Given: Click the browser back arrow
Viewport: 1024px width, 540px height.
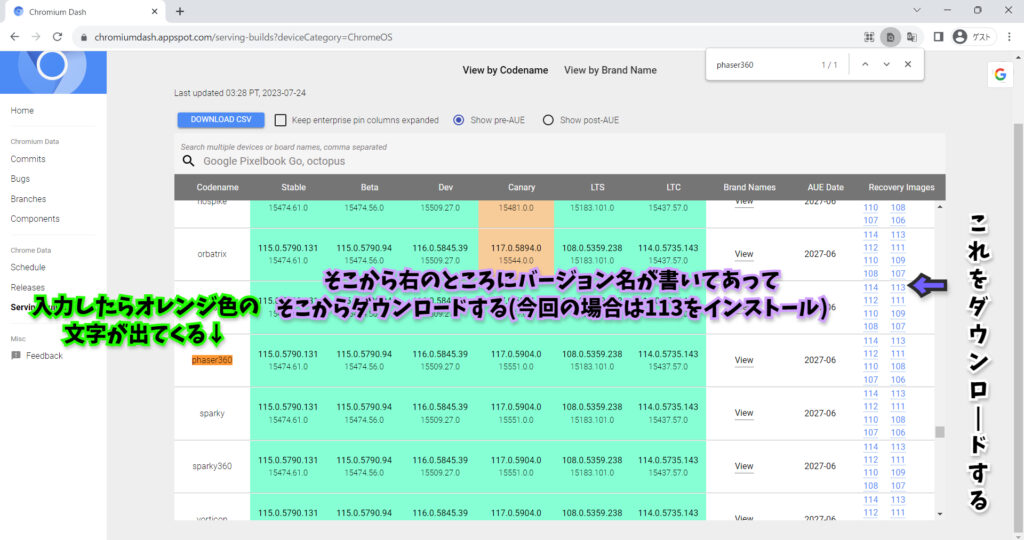Looking at the screenshot, I should [14, 36].
